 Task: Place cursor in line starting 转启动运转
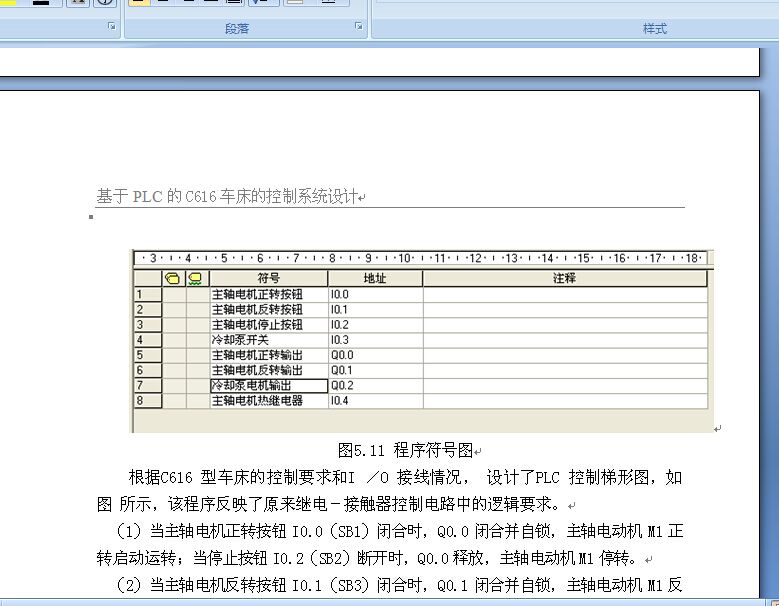point(367,558)
